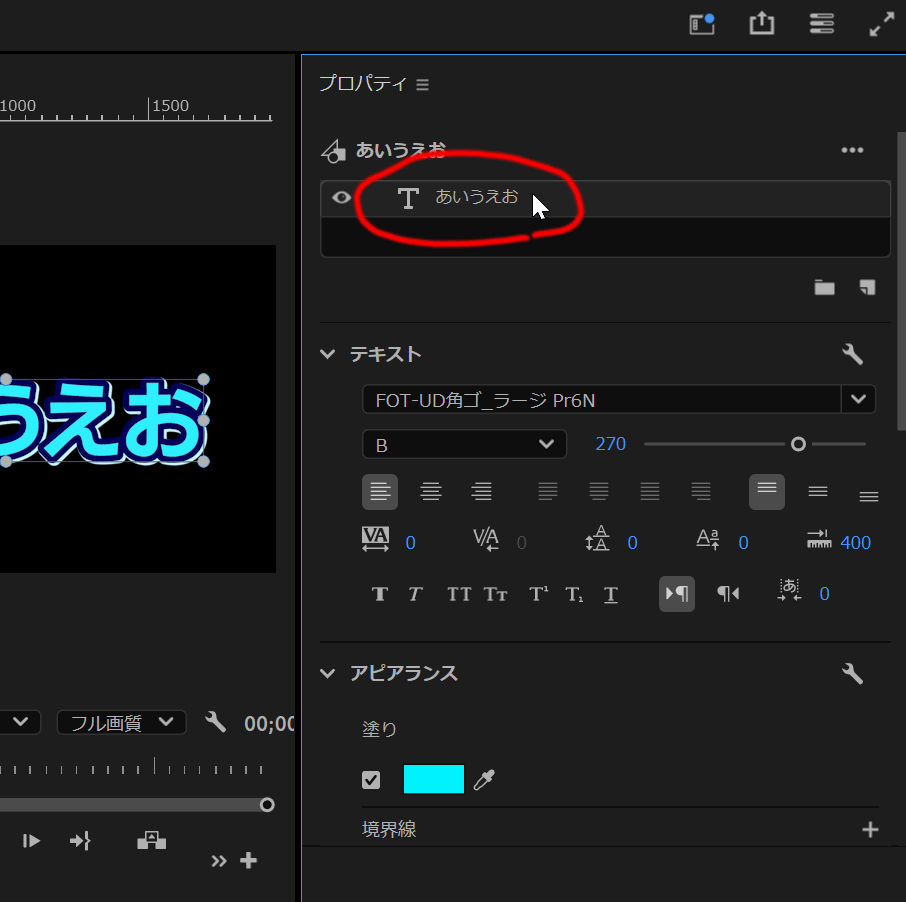
Task: Click the monitor zoom scroll bar handle
Action: (x=267, y=805)
